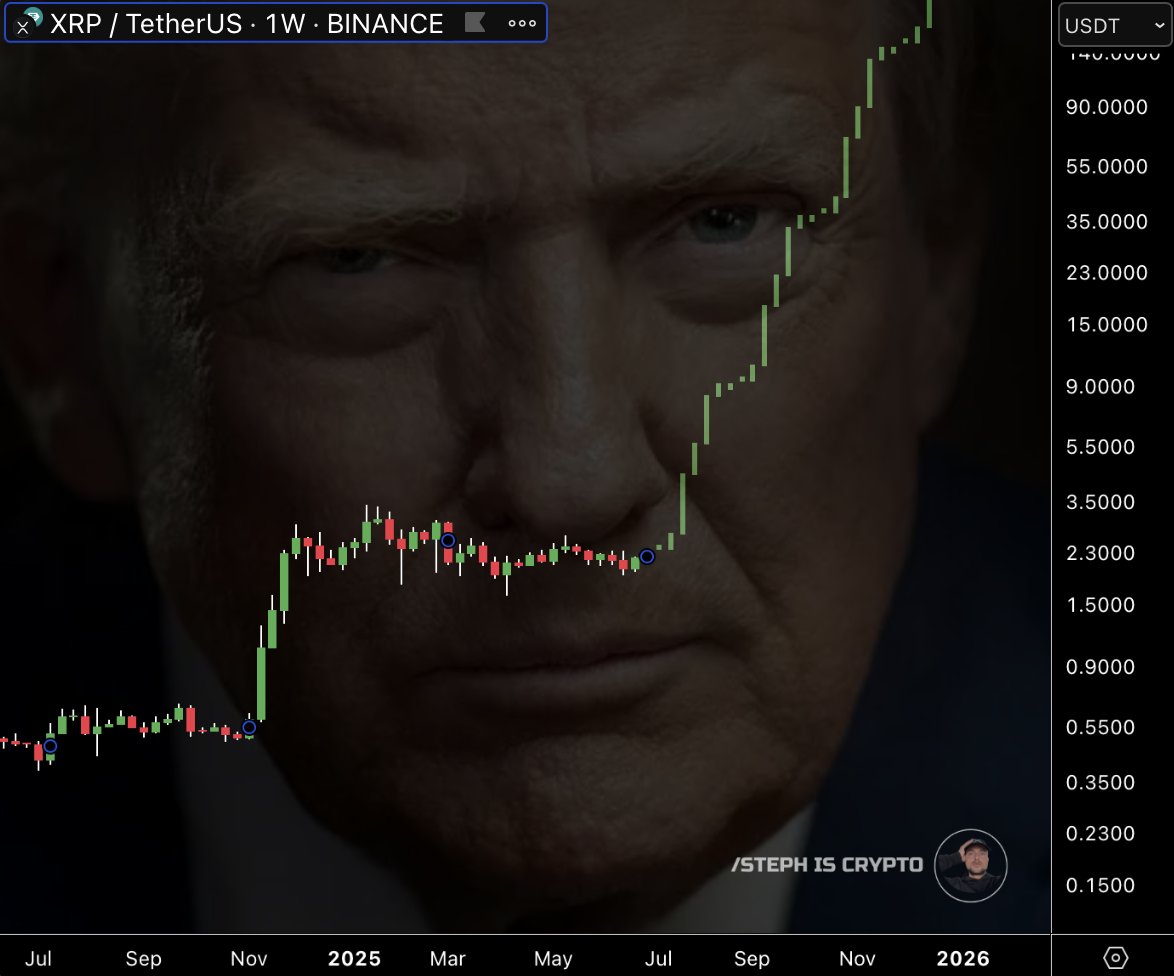Open chart settings hexagon gear icon
The image size is (1174, 976).
click(1115, 957)
